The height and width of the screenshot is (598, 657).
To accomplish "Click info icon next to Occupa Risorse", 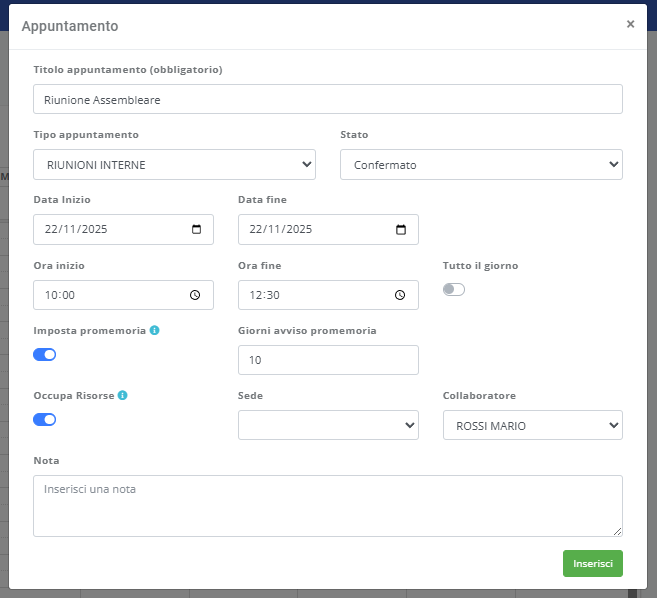I will click(x=122, y=395).
